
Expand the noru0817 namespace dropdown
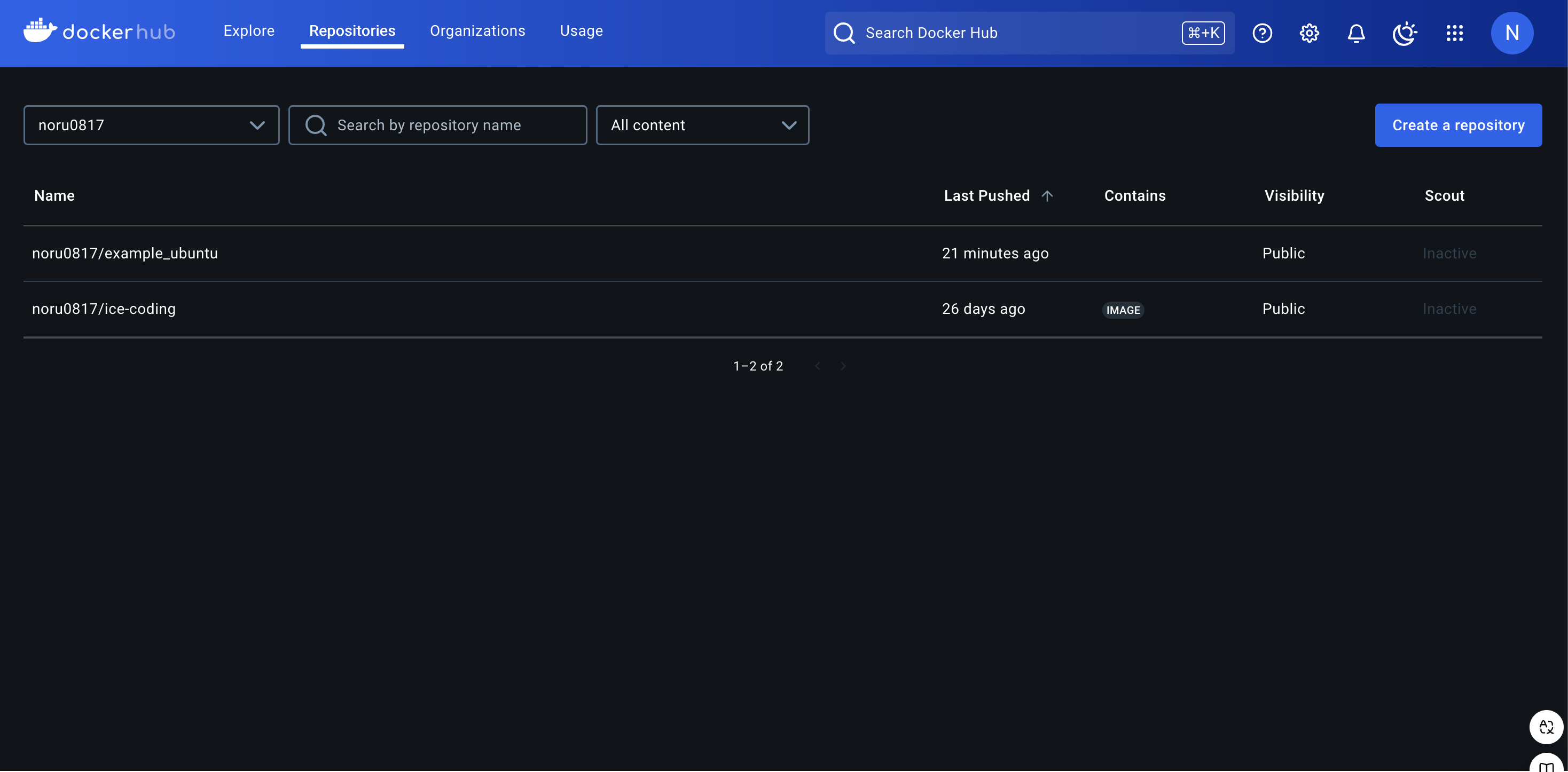(151, 125)
